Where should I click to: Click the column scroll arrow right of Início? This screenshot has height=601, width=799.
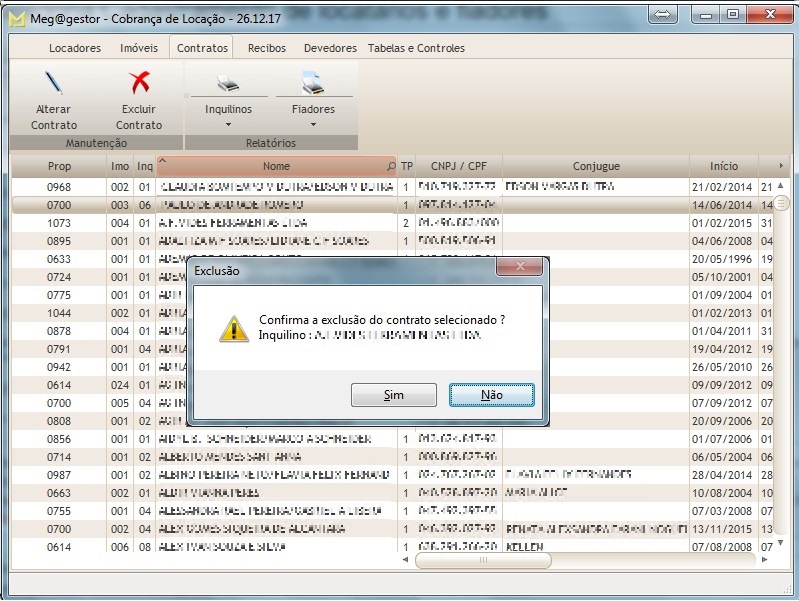click(x=781, y=166)
